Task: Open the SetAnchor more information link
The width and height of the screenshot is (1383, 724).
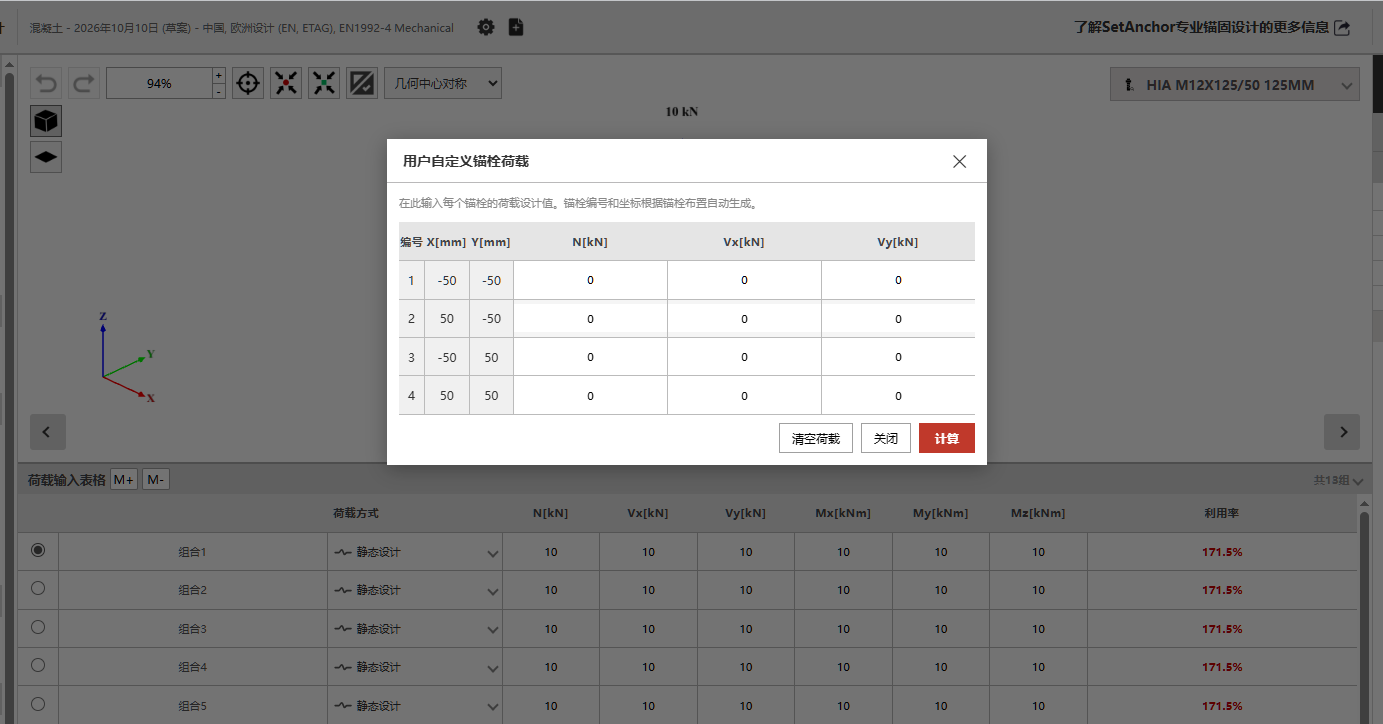Action: [1212, 27]
